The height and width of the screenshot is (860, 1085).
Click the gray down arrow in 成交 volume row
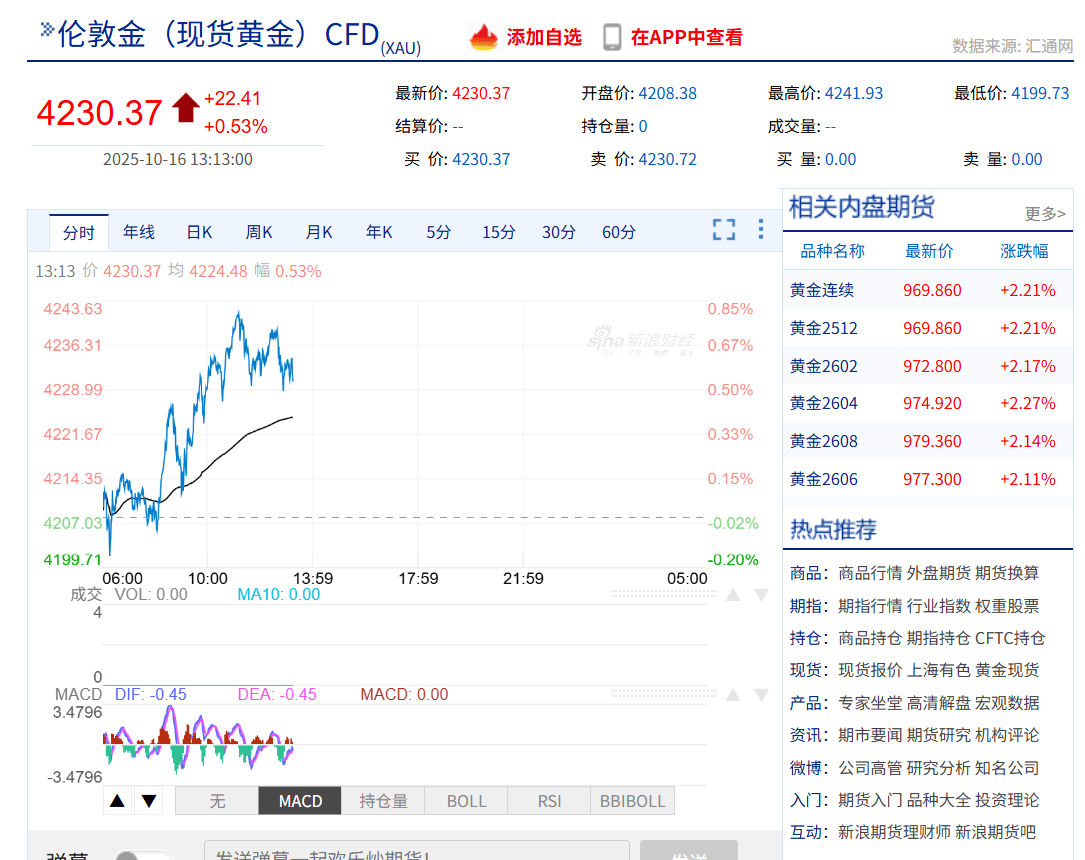pyautogui.click(x=761, y=595)
